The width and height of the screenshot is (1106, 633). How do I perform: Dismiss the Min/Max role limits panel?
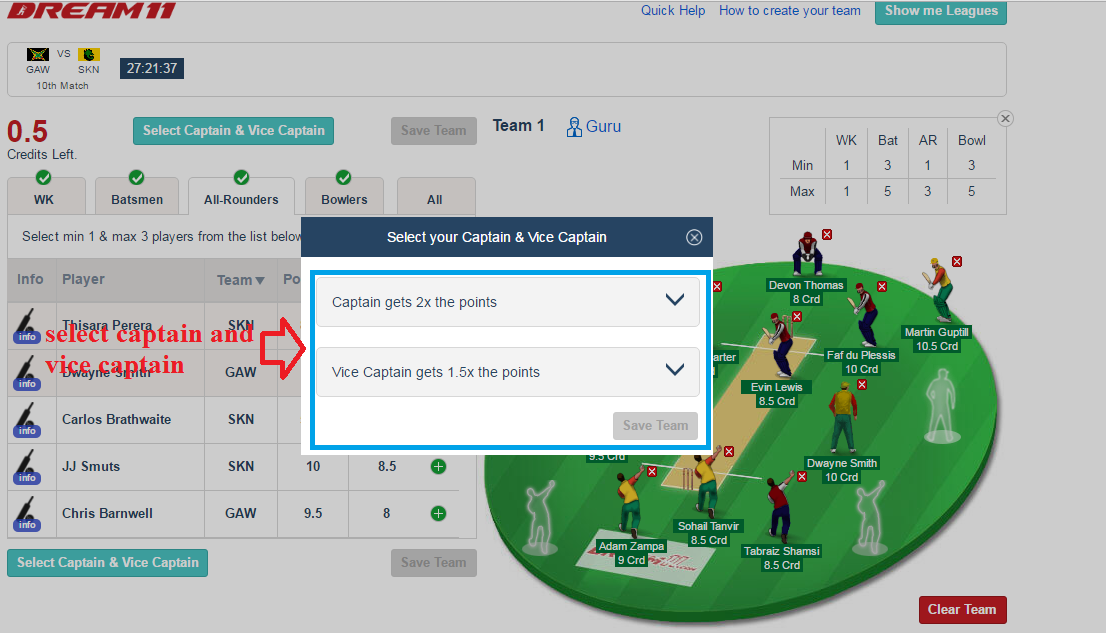[1006, 119]
